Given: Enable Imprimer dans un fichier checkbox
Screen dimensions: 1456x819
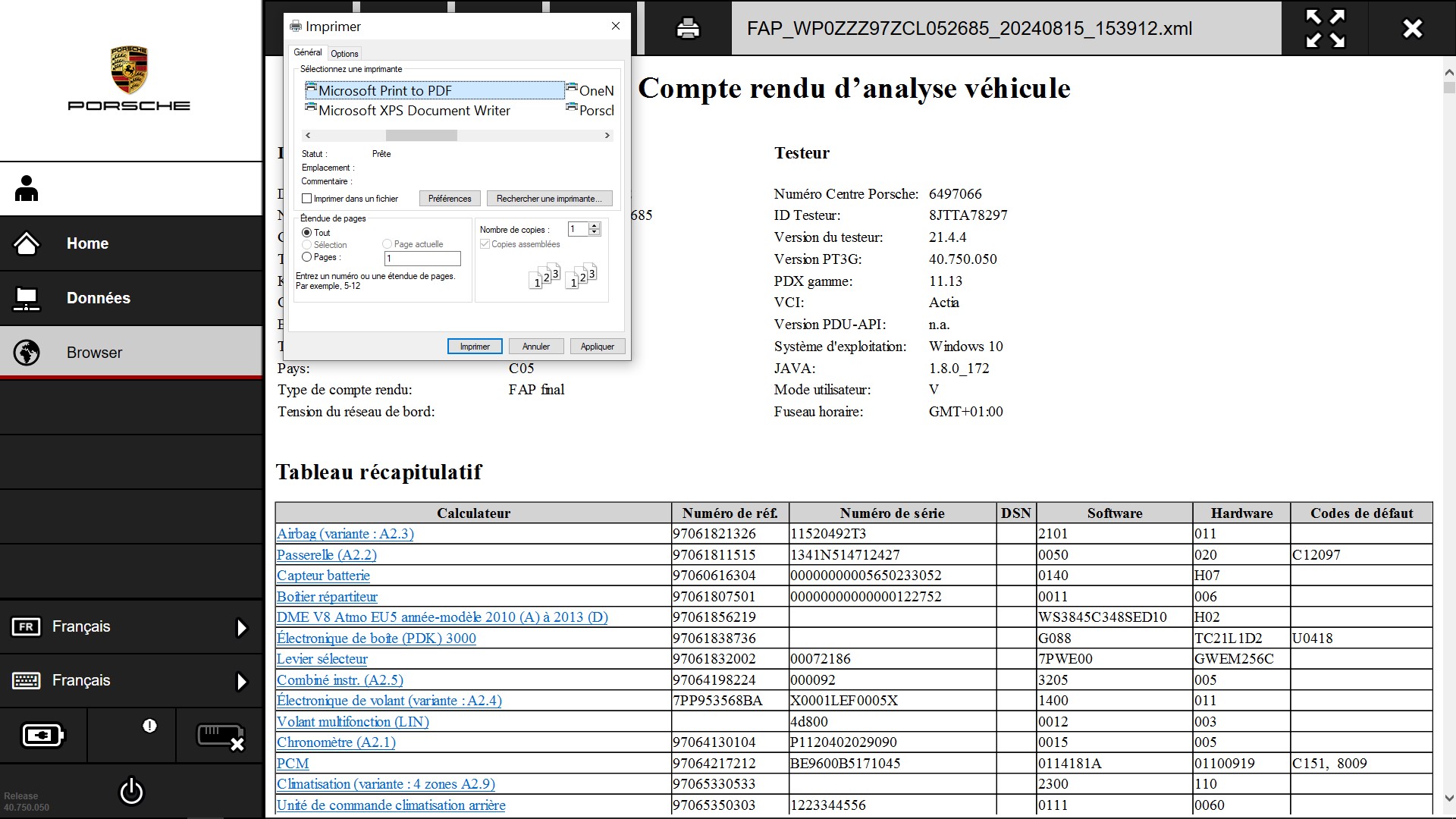Looking at the screenshot, I should coord(307,199).
